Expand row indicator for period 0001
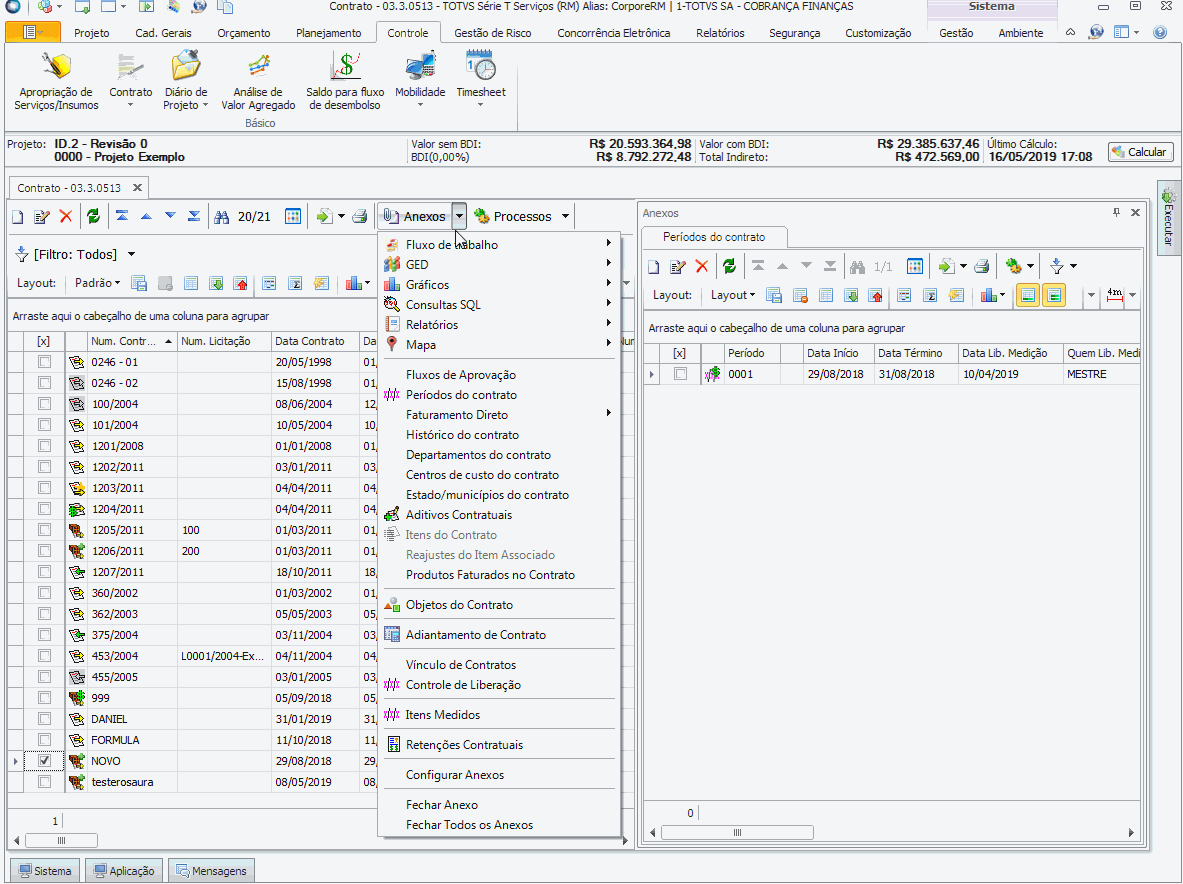The width and height of the screenshot is (1183, 884). coord(652,374)
